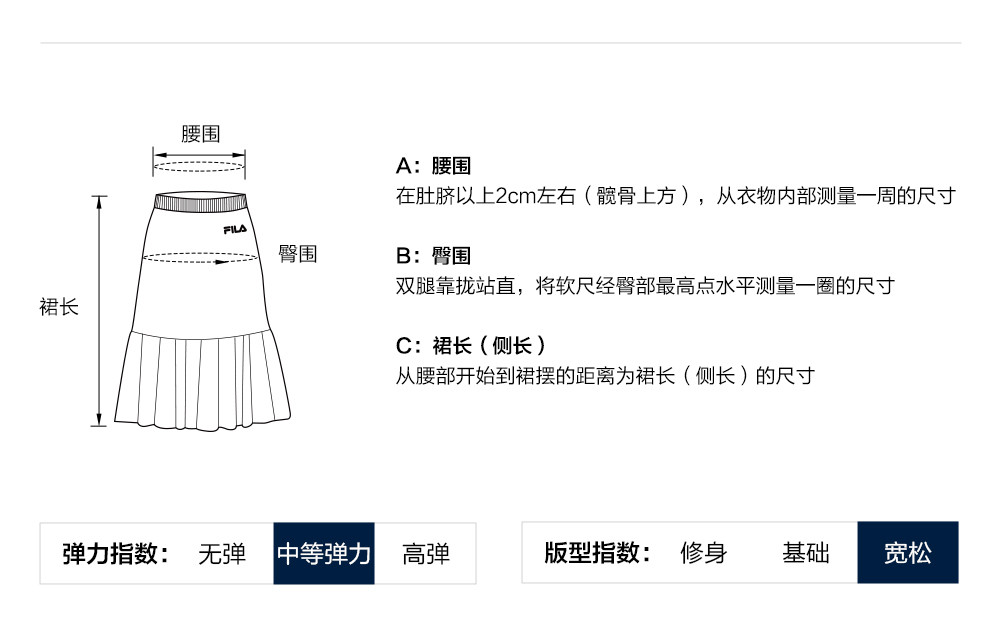The height and width of the screenshot is (640, 1000).
Task: Click the FILA logo on the skirt
Action: pyautogui.click(x=235, y=229)
